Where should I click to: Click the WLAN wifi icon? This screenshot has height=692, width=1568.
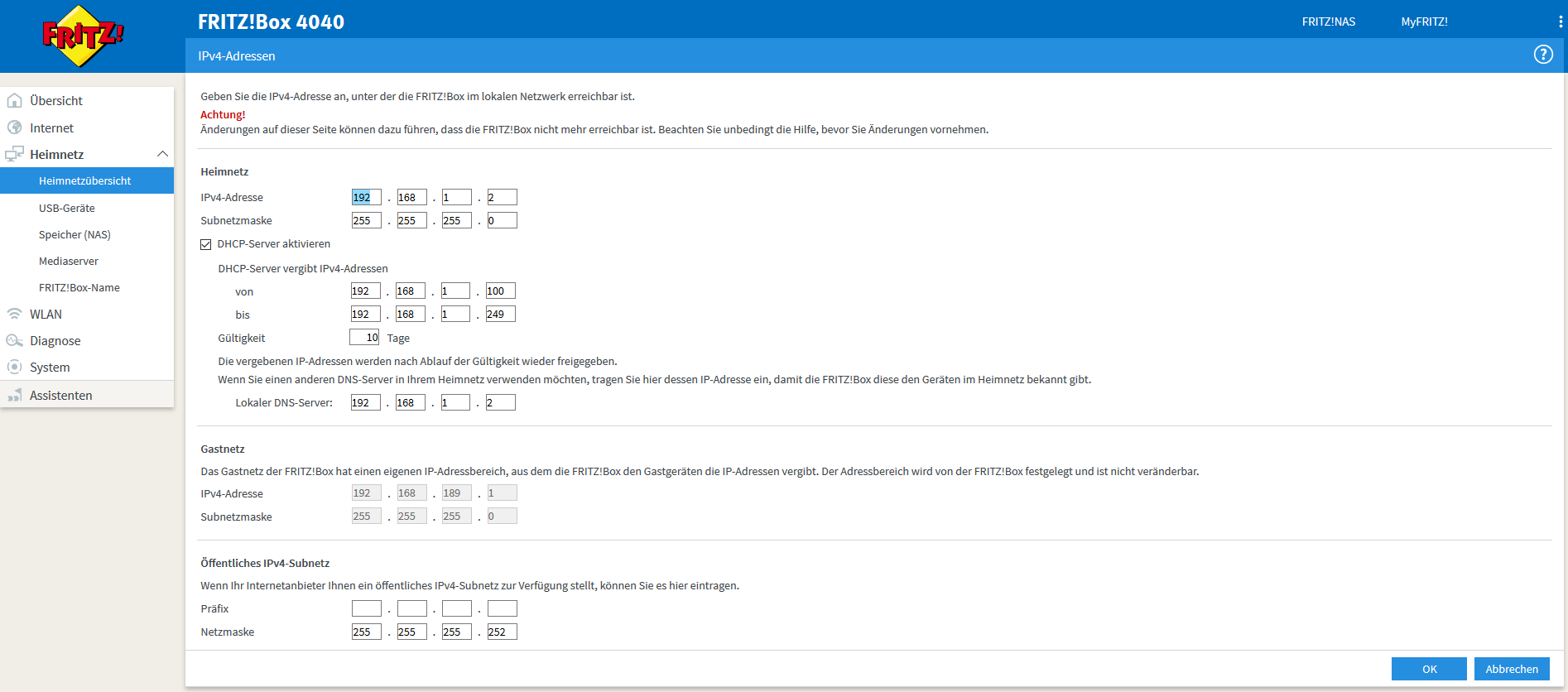(14, 314)
